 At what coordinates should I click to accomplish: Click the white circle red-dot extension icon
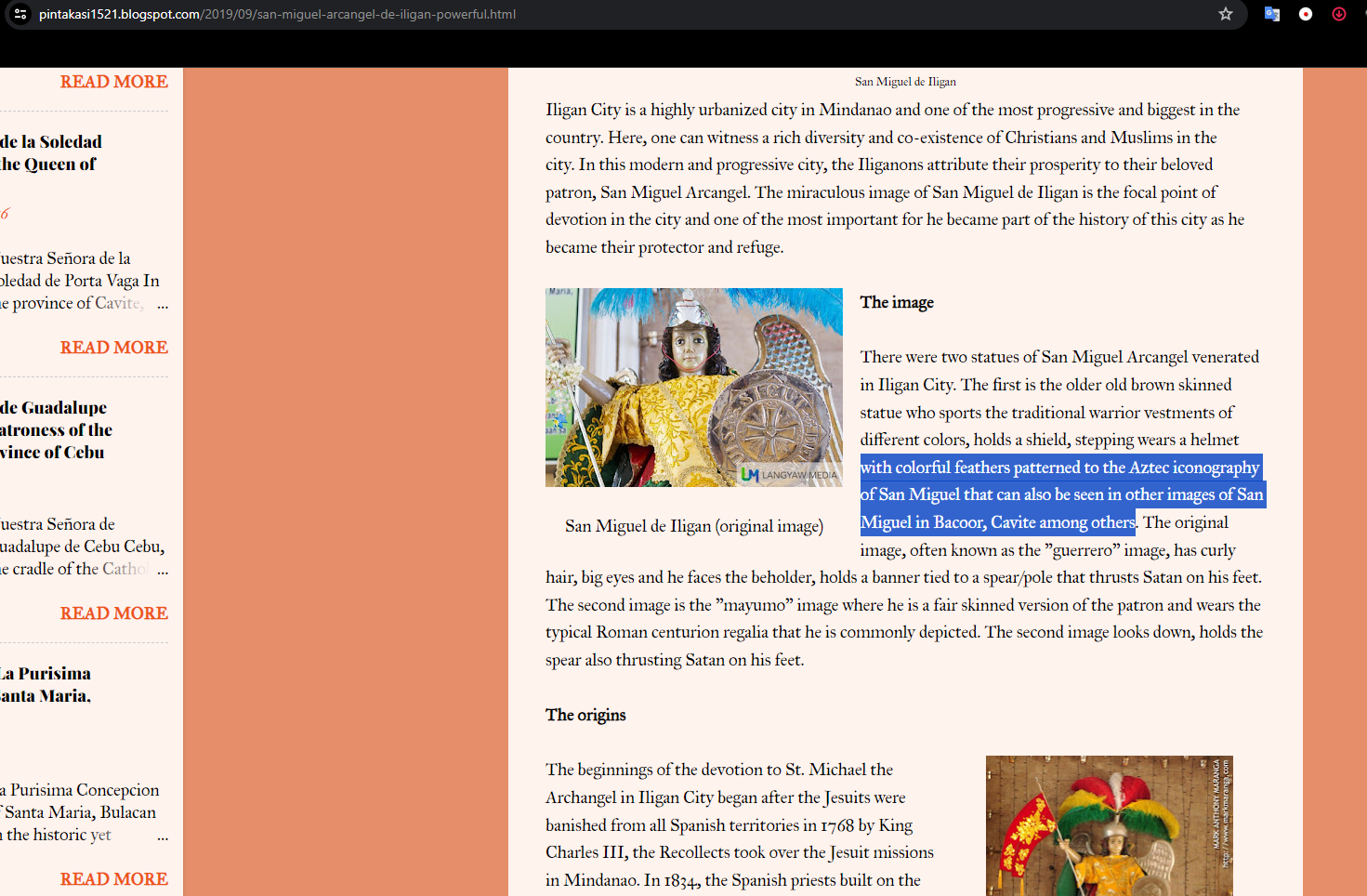(1306, 14)
